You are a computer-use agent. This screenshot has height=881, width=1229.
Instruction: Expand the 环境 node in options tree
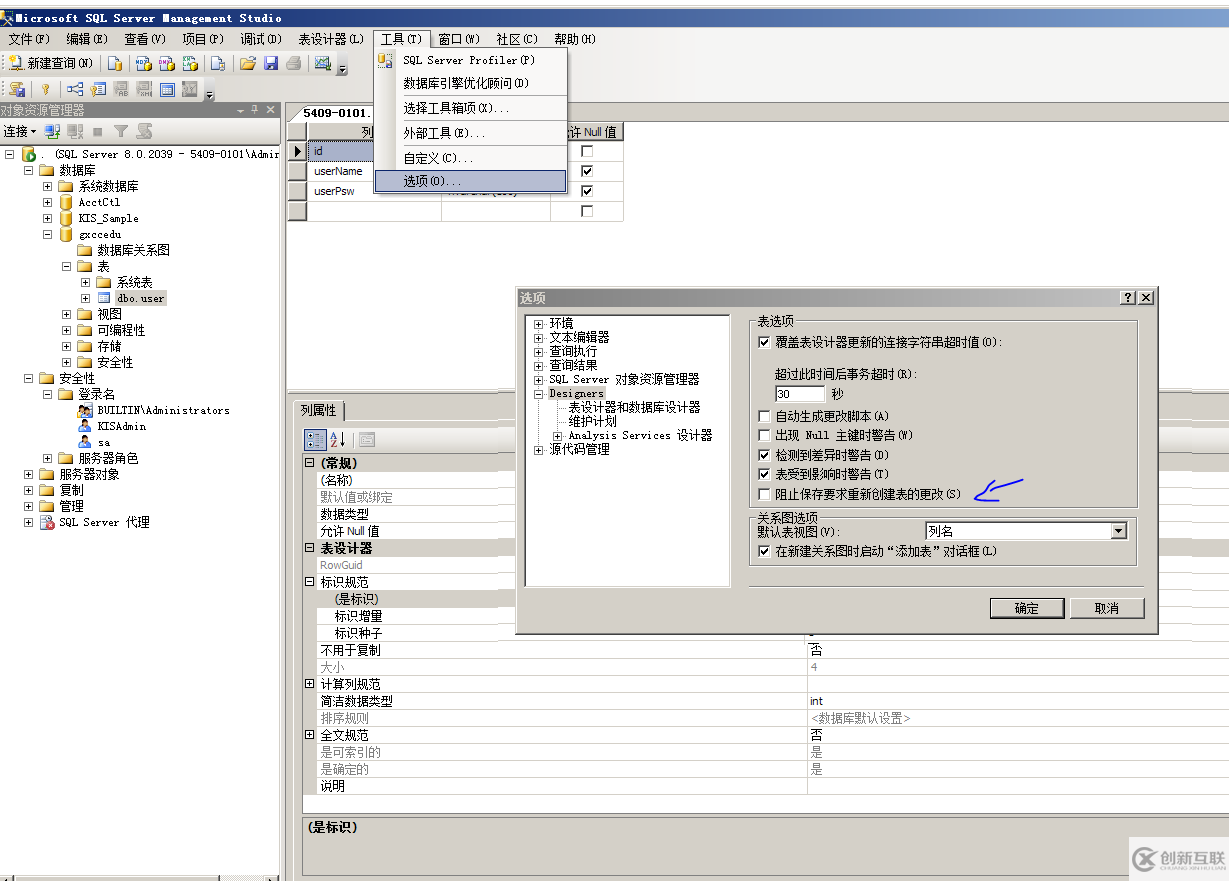click(x=539, y=324)
